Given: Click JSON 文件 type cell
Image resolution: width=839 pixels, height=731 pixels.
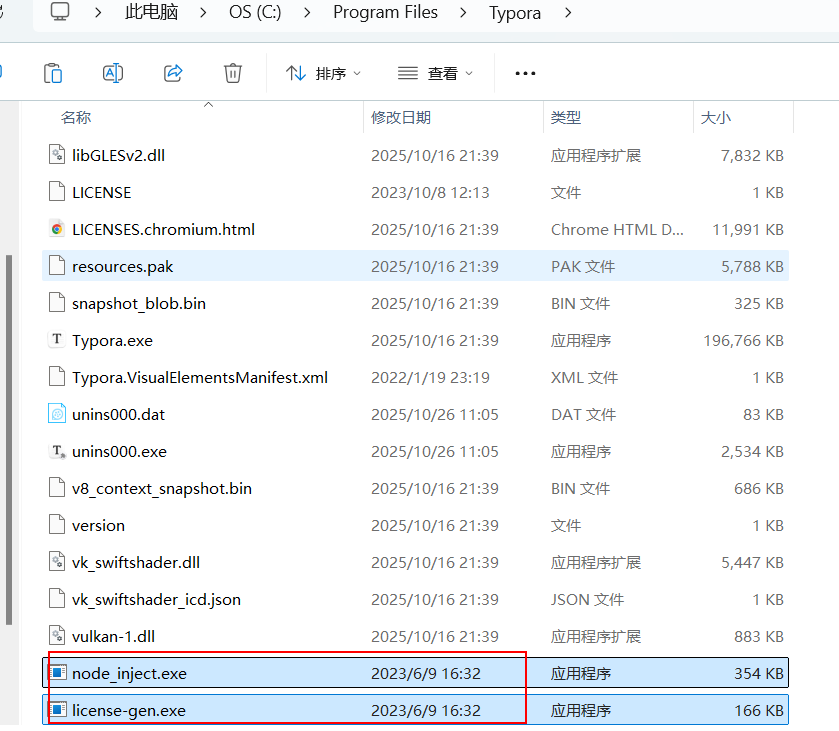Looking at the screenshot, I should pyautogui.click(x=587, y=600).
